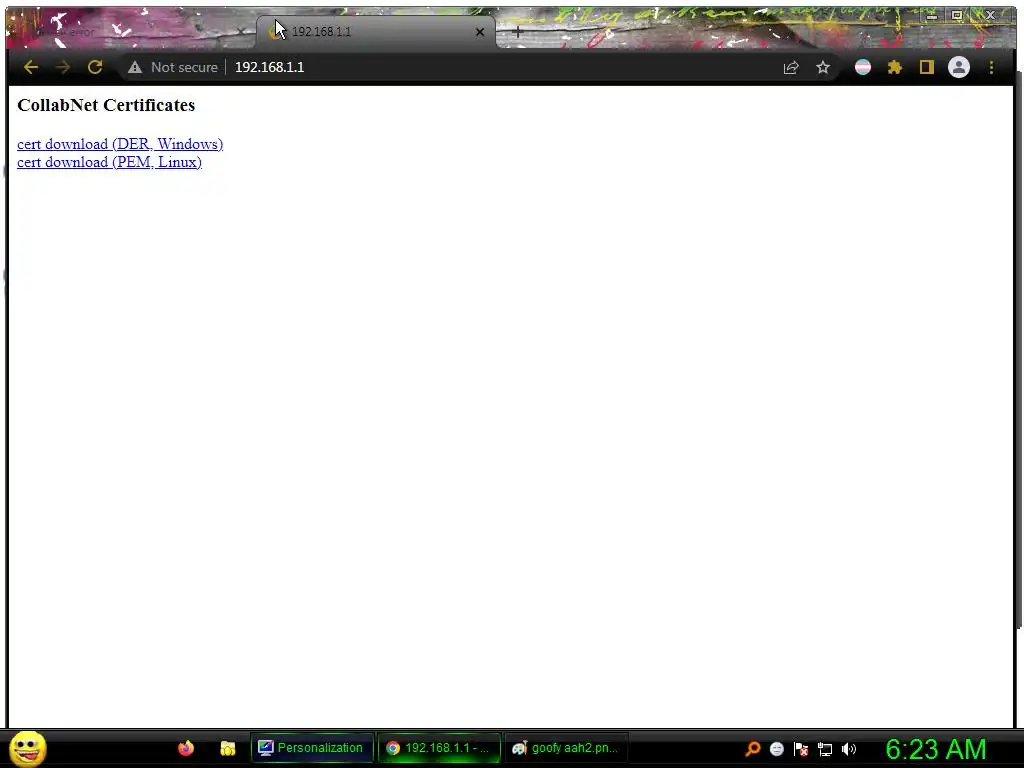The height and width of the screenshot is (768, 1024).
Task: Open the network tray icon
Action: 825,748
